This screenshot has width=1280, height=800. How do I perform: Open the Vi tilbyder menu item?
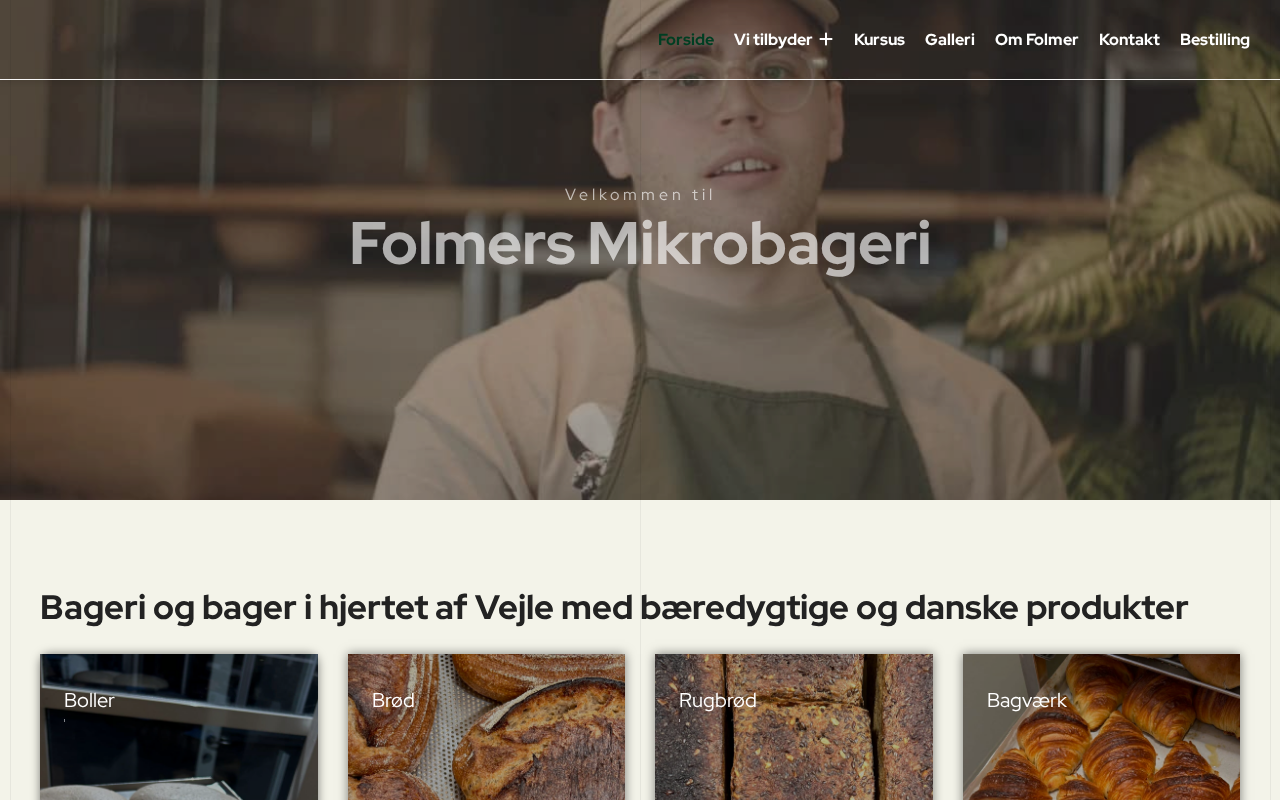[x=773, y=39]
